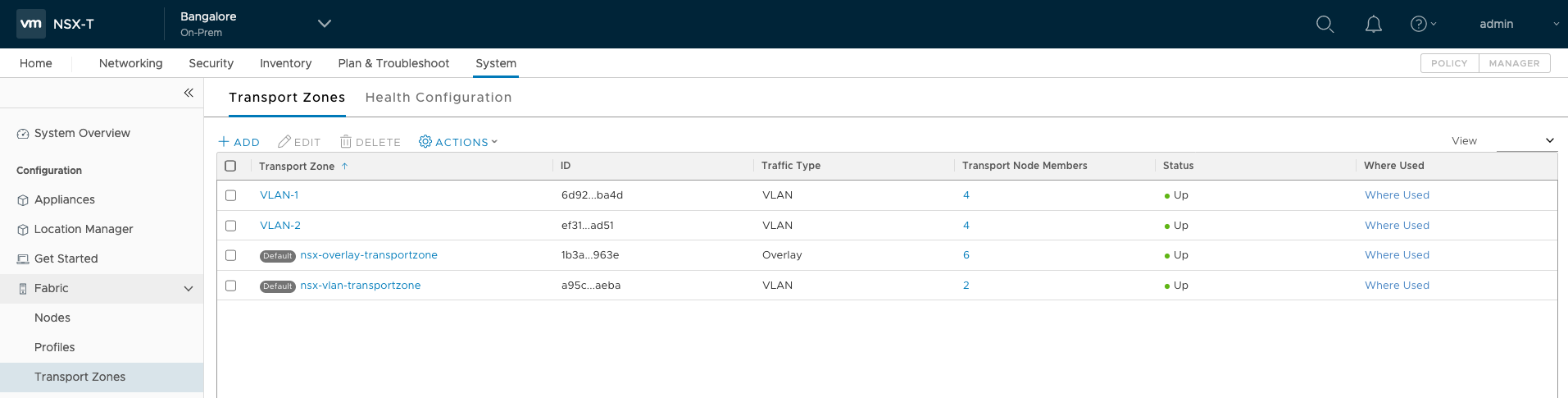Open the search magnifier icon
1568x398 pixels.
point(1325,25)
